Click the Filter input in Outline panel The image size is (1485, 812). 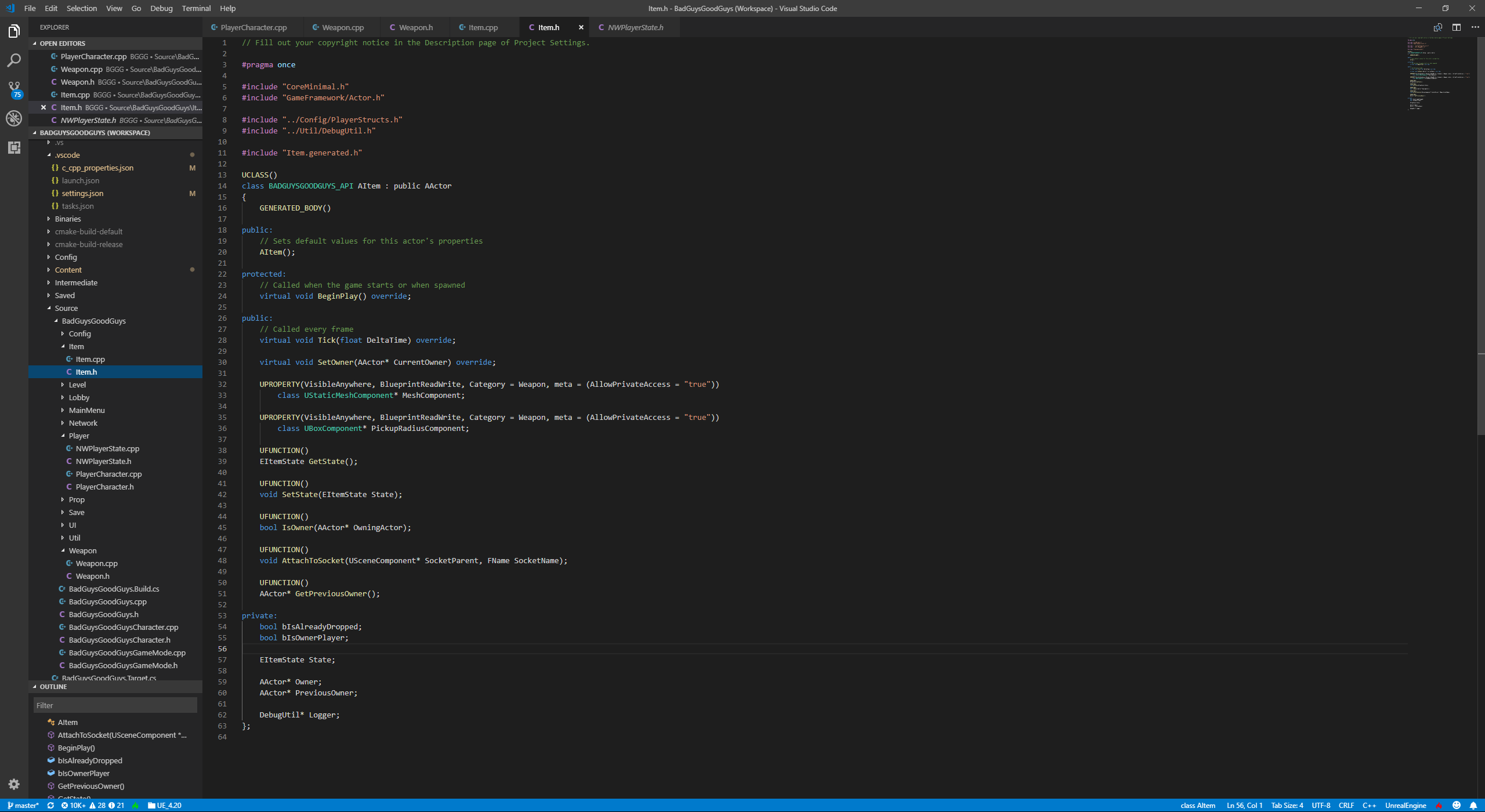click(113, 705)
